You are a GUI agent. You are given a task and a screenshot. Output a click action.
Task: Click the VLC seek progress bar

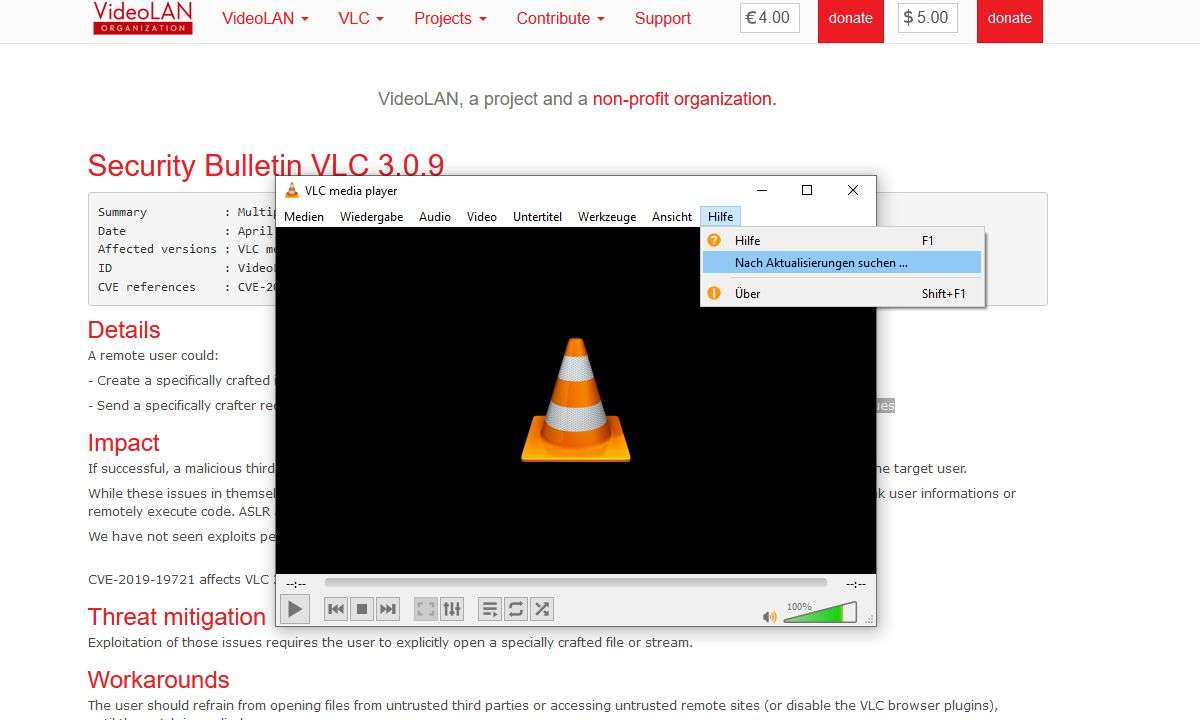point(575,582)
